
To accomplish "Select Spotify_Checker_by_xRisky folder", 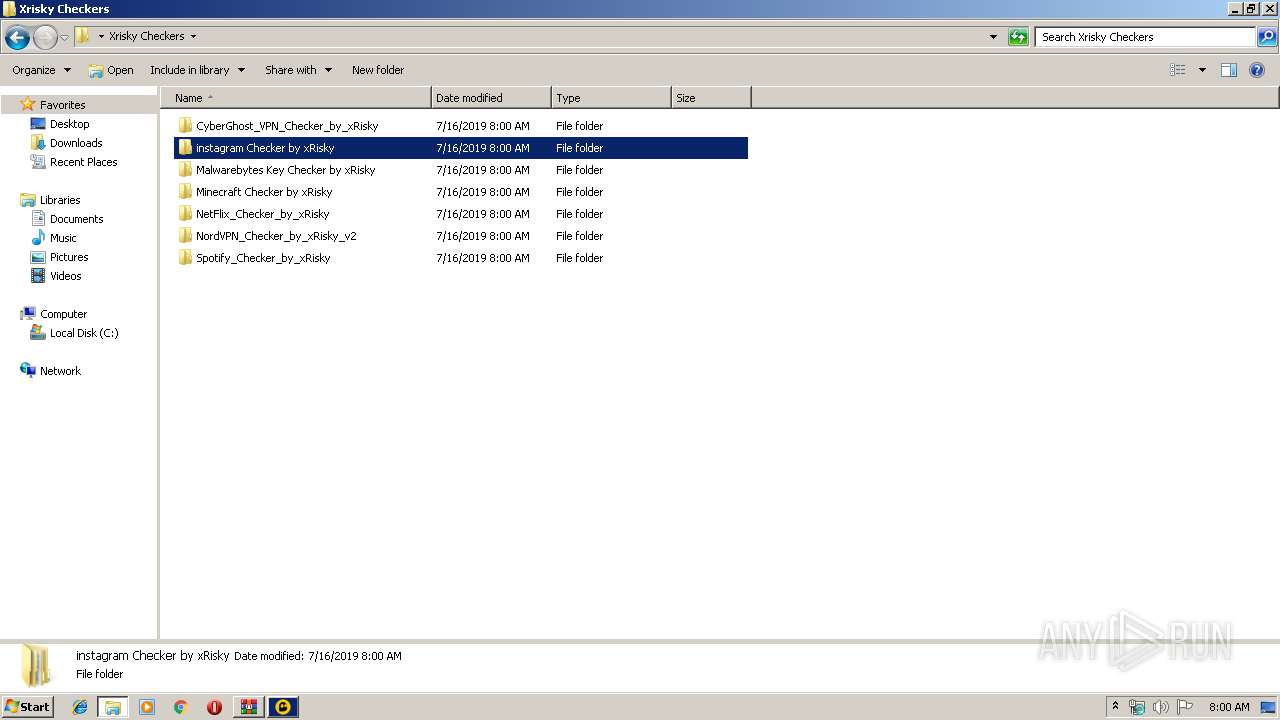I will [x=461, y=258].
